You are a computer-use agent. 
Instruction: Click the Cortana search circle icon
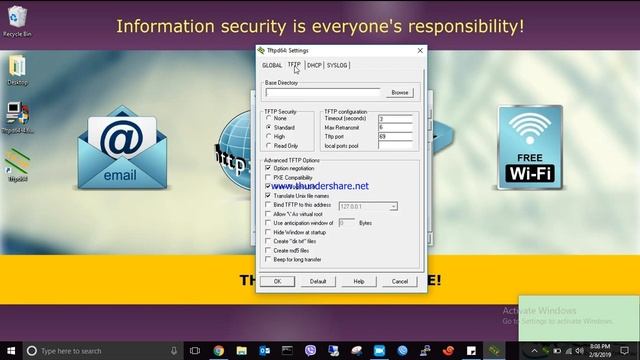[32, 351]
